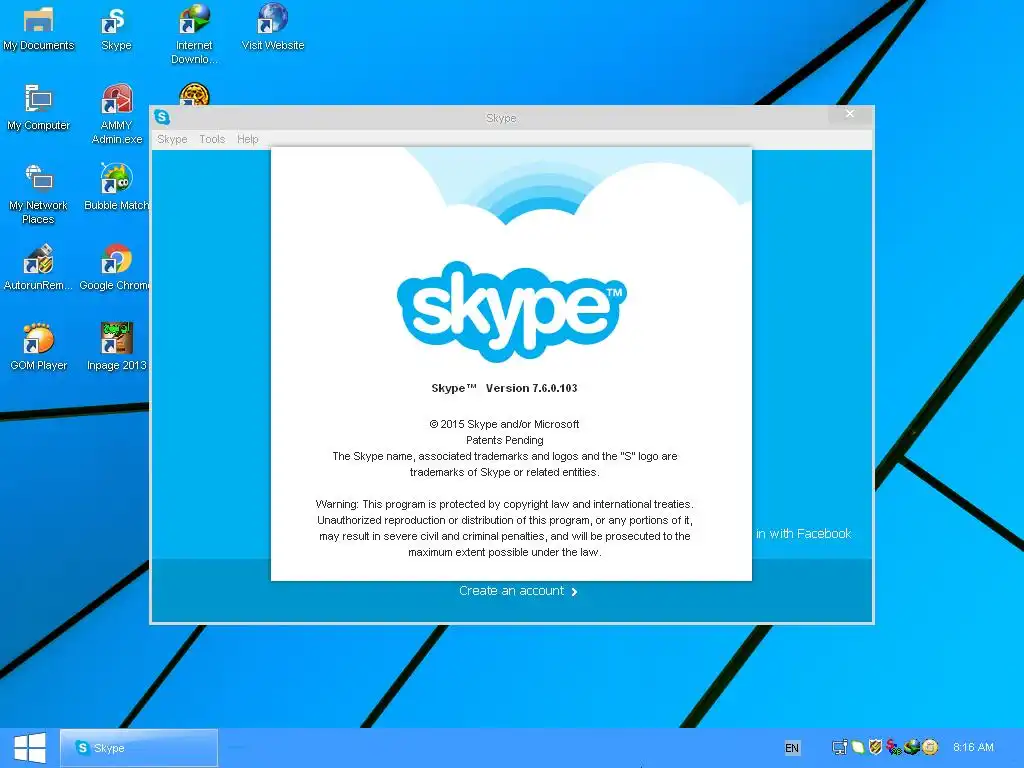Viewport: 1024px width, 768px height.
Task: Click the EN language indicator
Action: (x=792, y=748)
